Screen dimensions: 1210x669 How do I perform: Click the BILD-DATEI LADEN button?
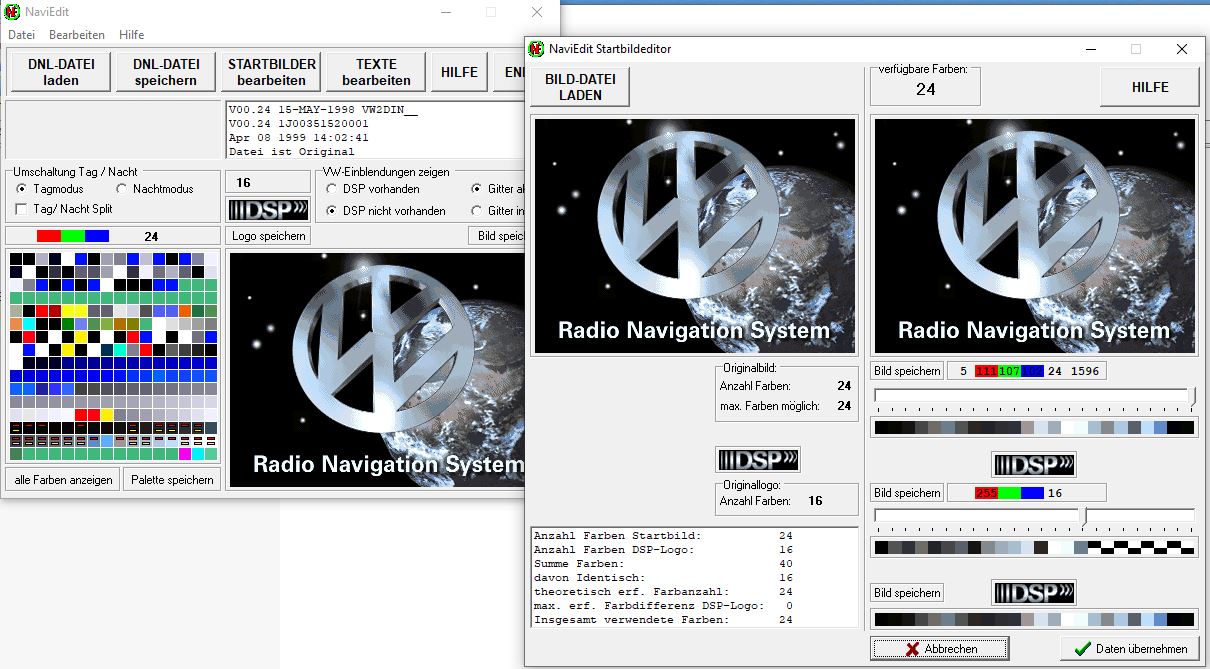coord(580,87)
